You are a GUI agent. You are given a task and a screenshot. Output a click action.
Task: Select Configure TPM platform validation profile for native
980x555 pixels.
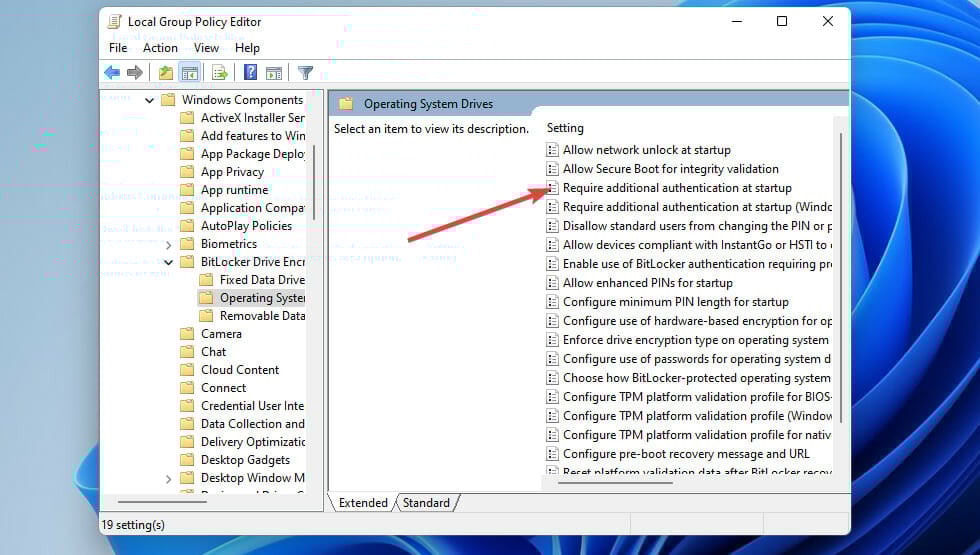click(697, 435)
